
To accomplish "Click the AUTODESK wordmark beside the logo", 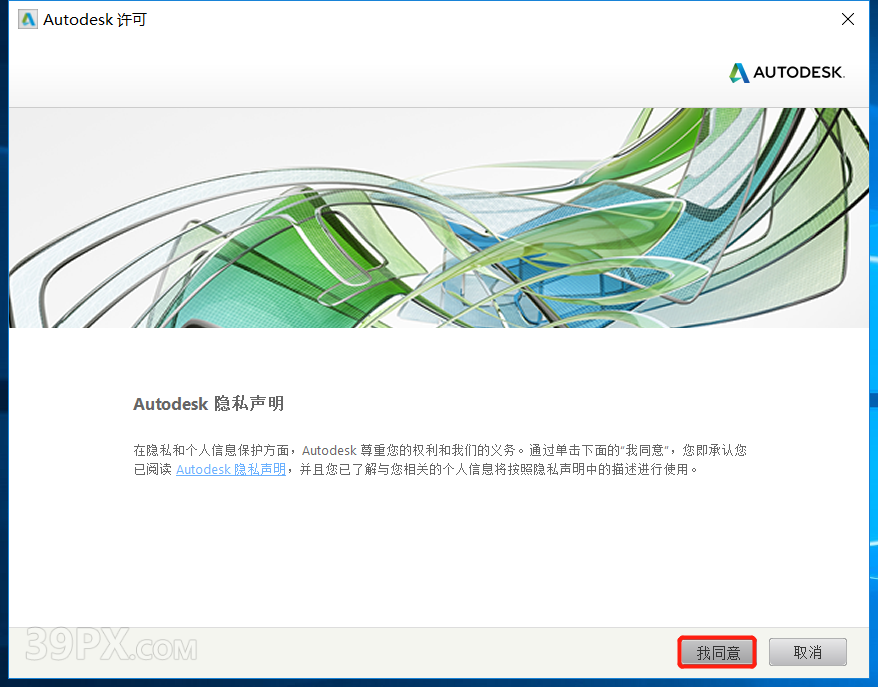I will point(798,73).
